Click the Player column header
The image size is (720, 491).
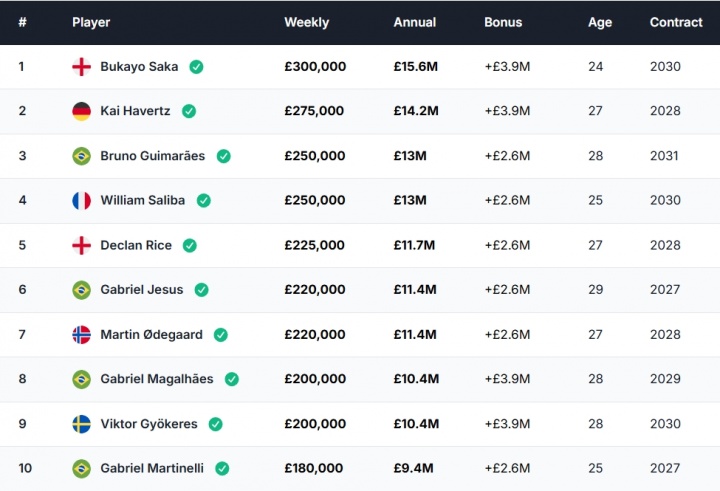[91, 23]
